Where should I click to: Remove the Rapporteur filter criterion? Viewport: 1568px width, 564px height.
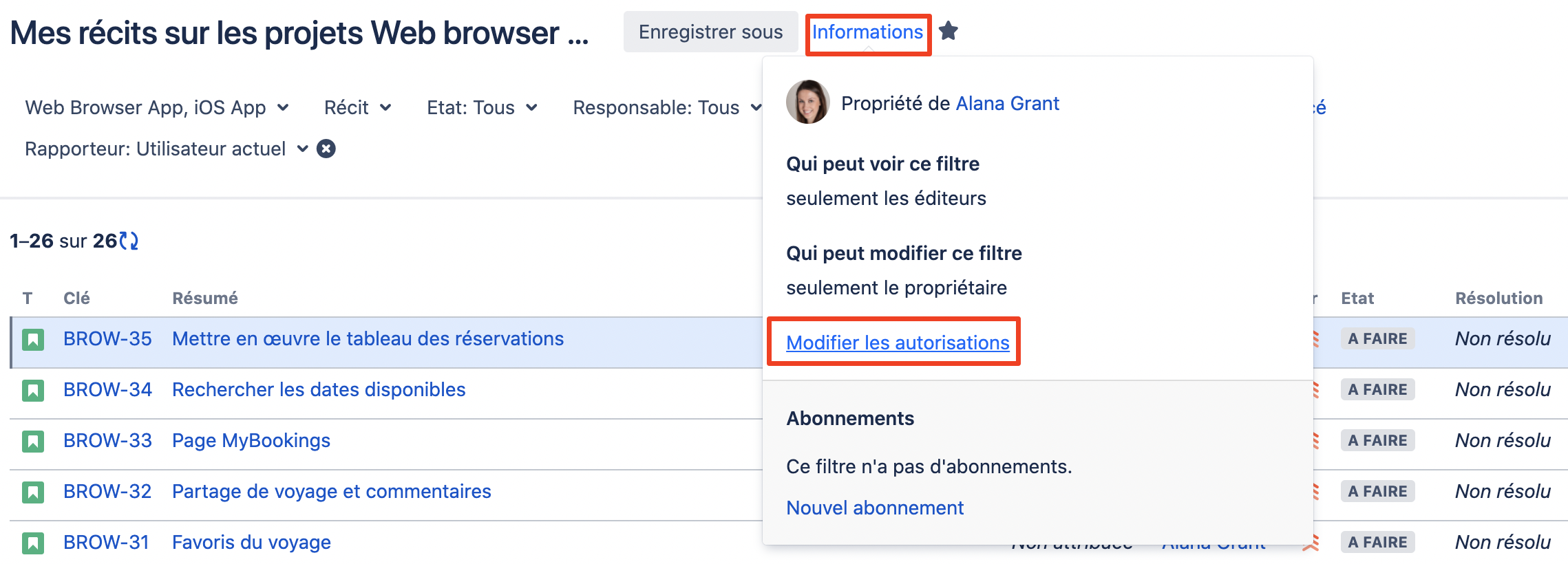pyautogui.click(x=326, y=149)
